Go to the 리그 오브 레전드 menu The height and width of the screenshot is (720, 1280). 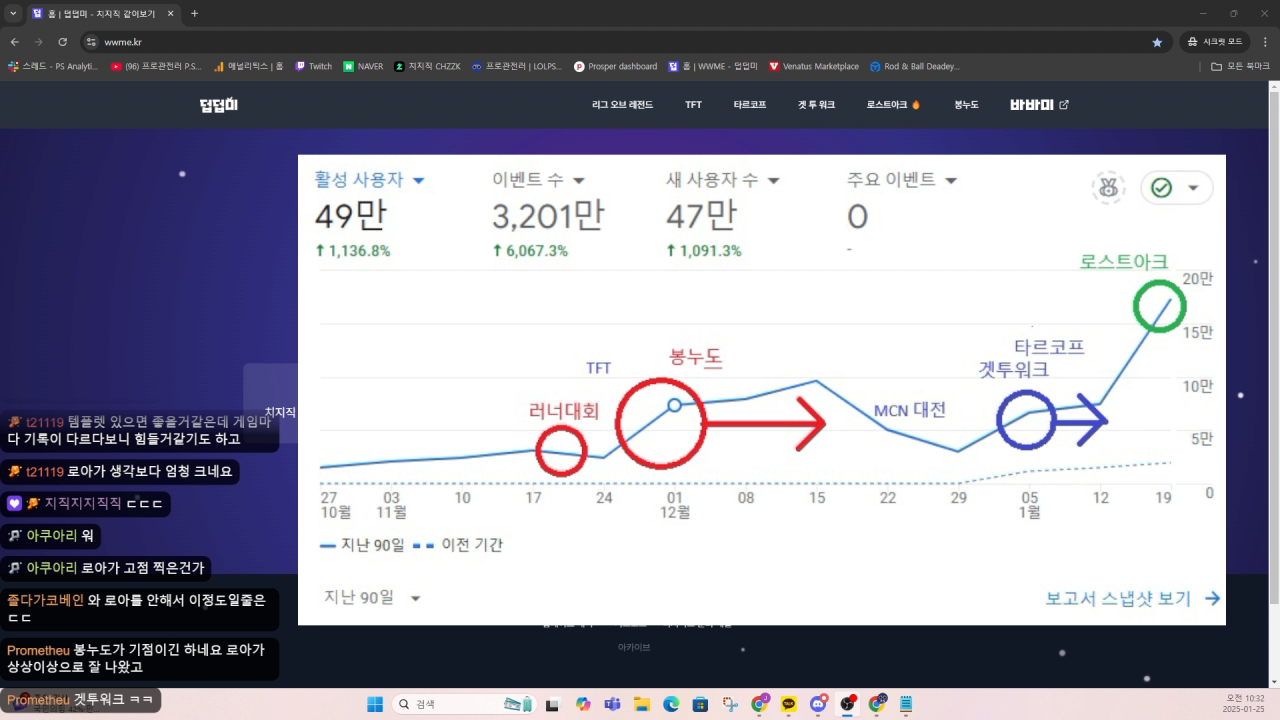pos(622,105)
